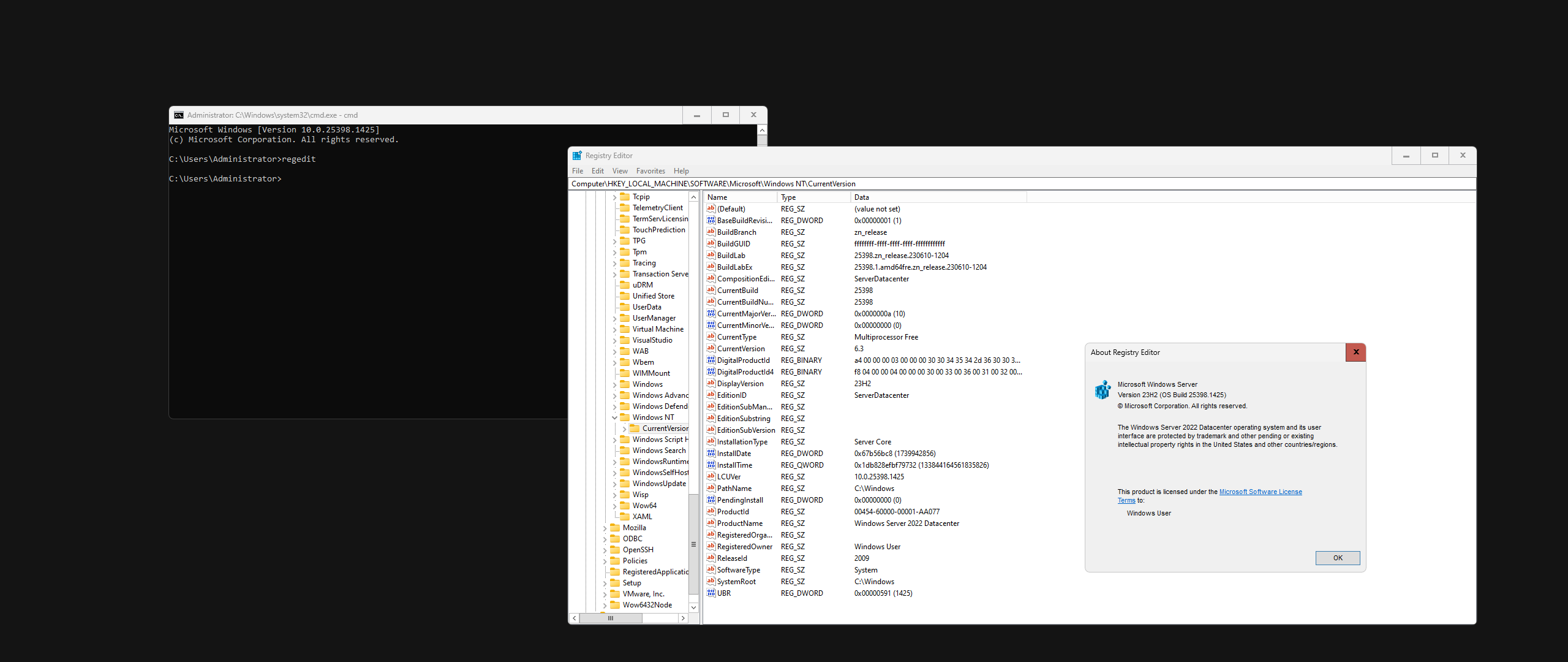
Task: Click the tree horizontal scrollbar thumb
Action: coord(610,618)
